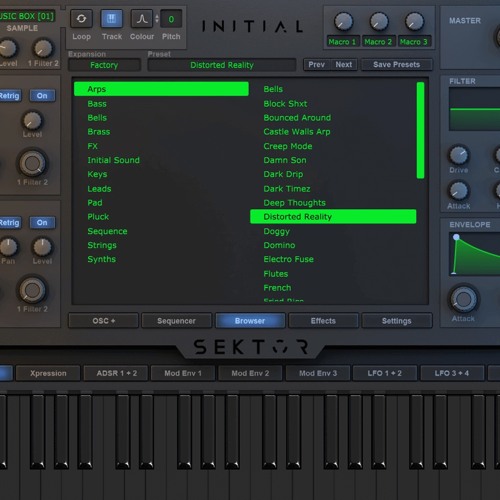Click the Colour curve icon
This screenshot has width=500, height=500.
(x=142, y=19)
